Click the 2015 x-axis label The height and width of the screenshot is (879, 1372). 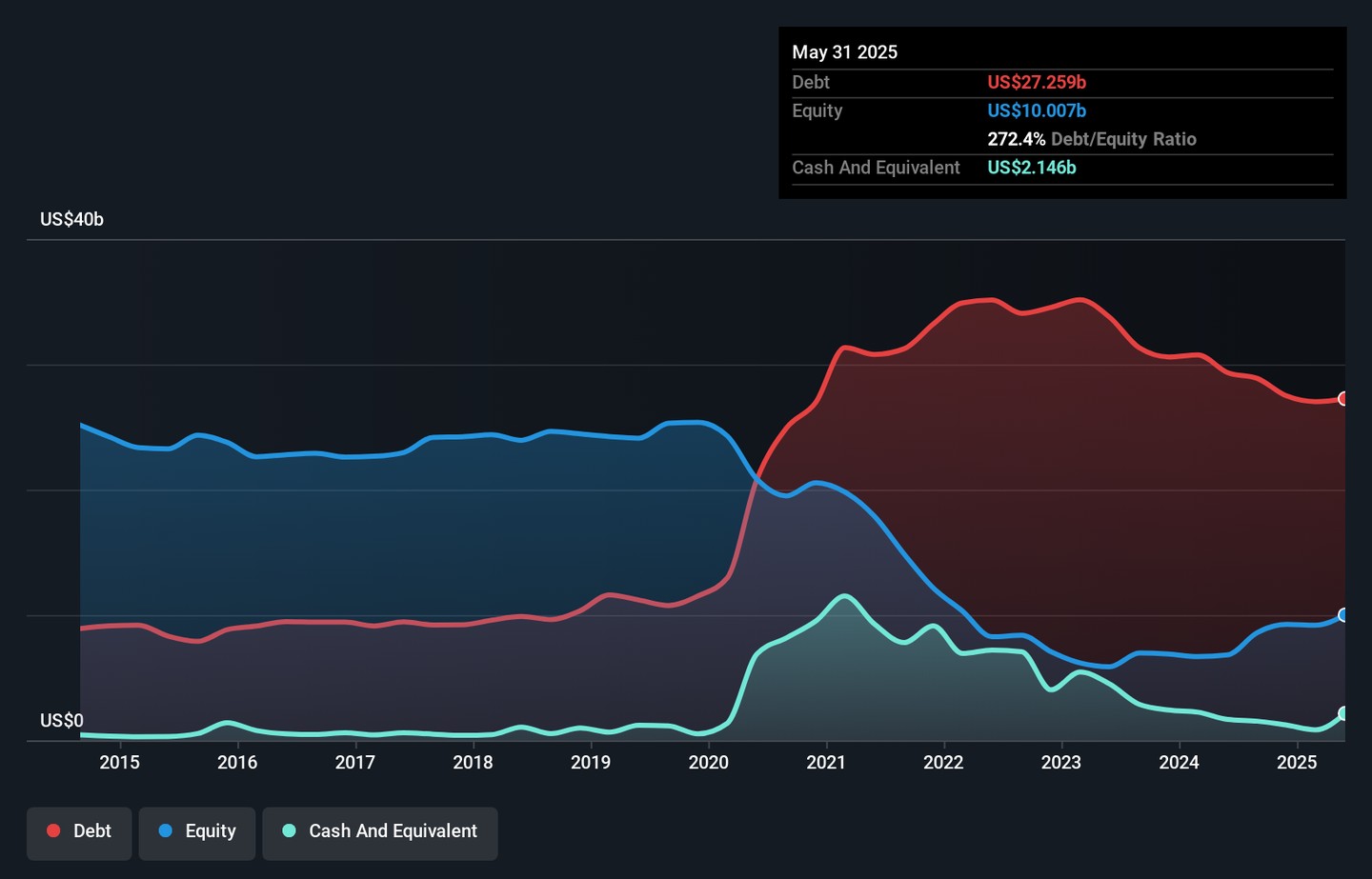click(x=119, y=762)
